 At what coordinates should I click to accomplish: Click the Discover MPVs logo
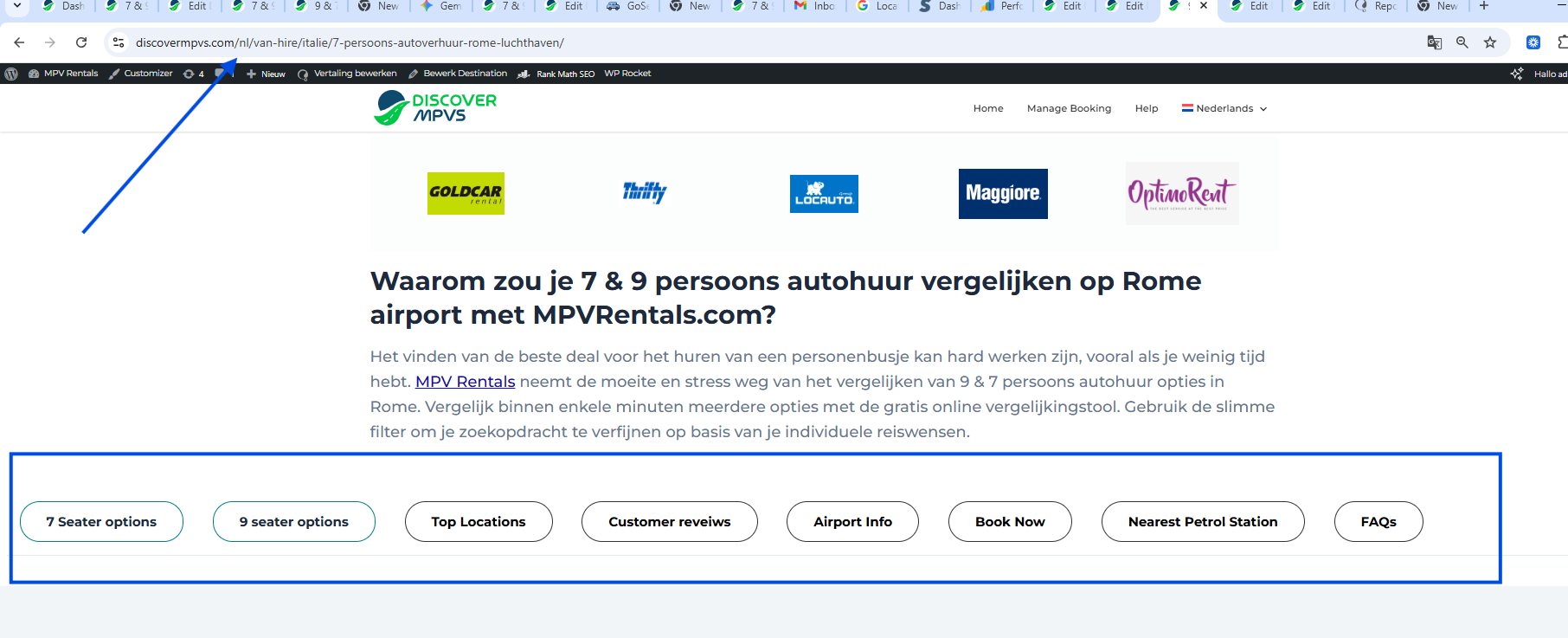pyautogui.click(x=435, y=108)
